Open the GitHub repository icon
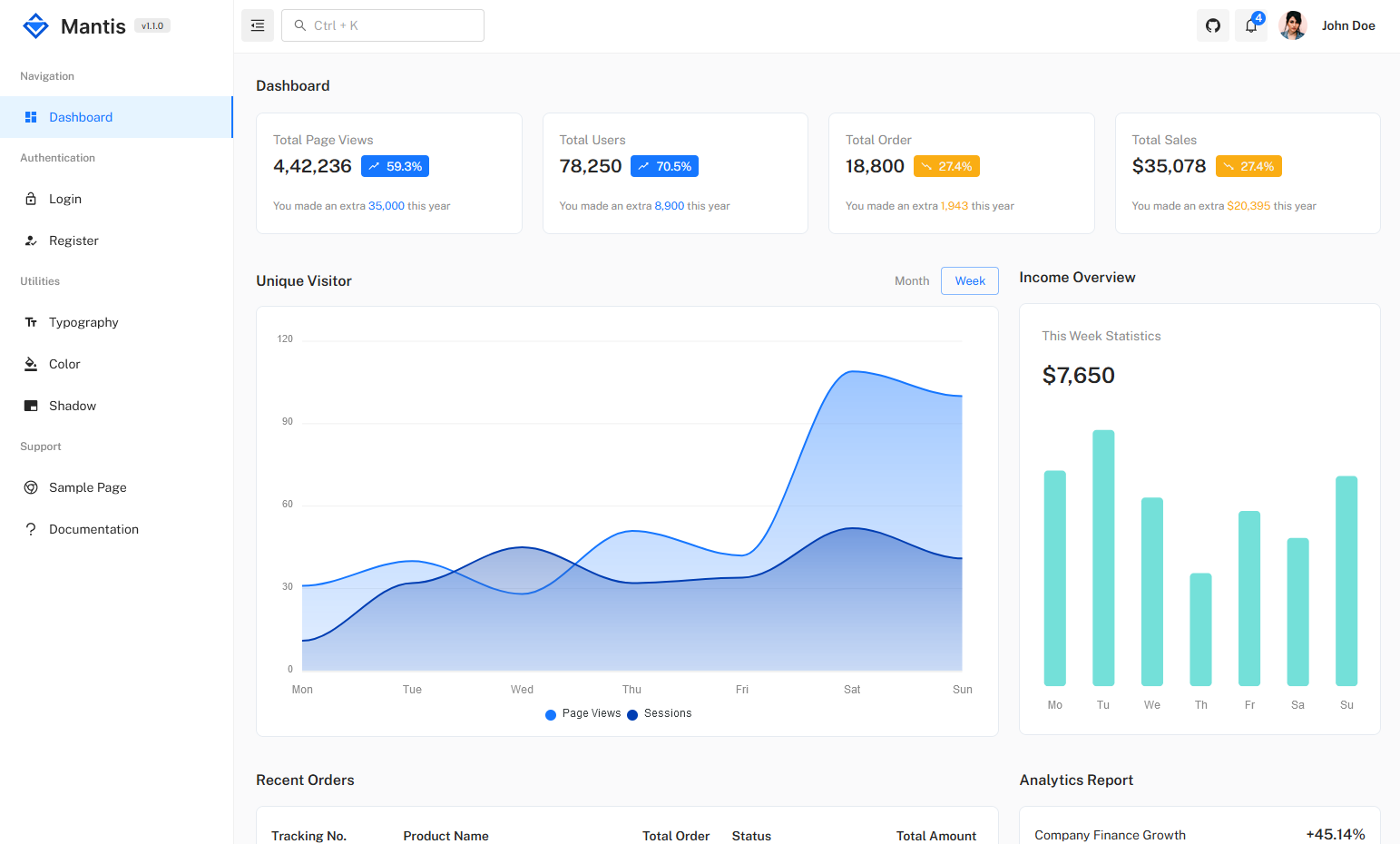The width and height of the screenshot is (1400, 844). click(x=1213, y=25)
